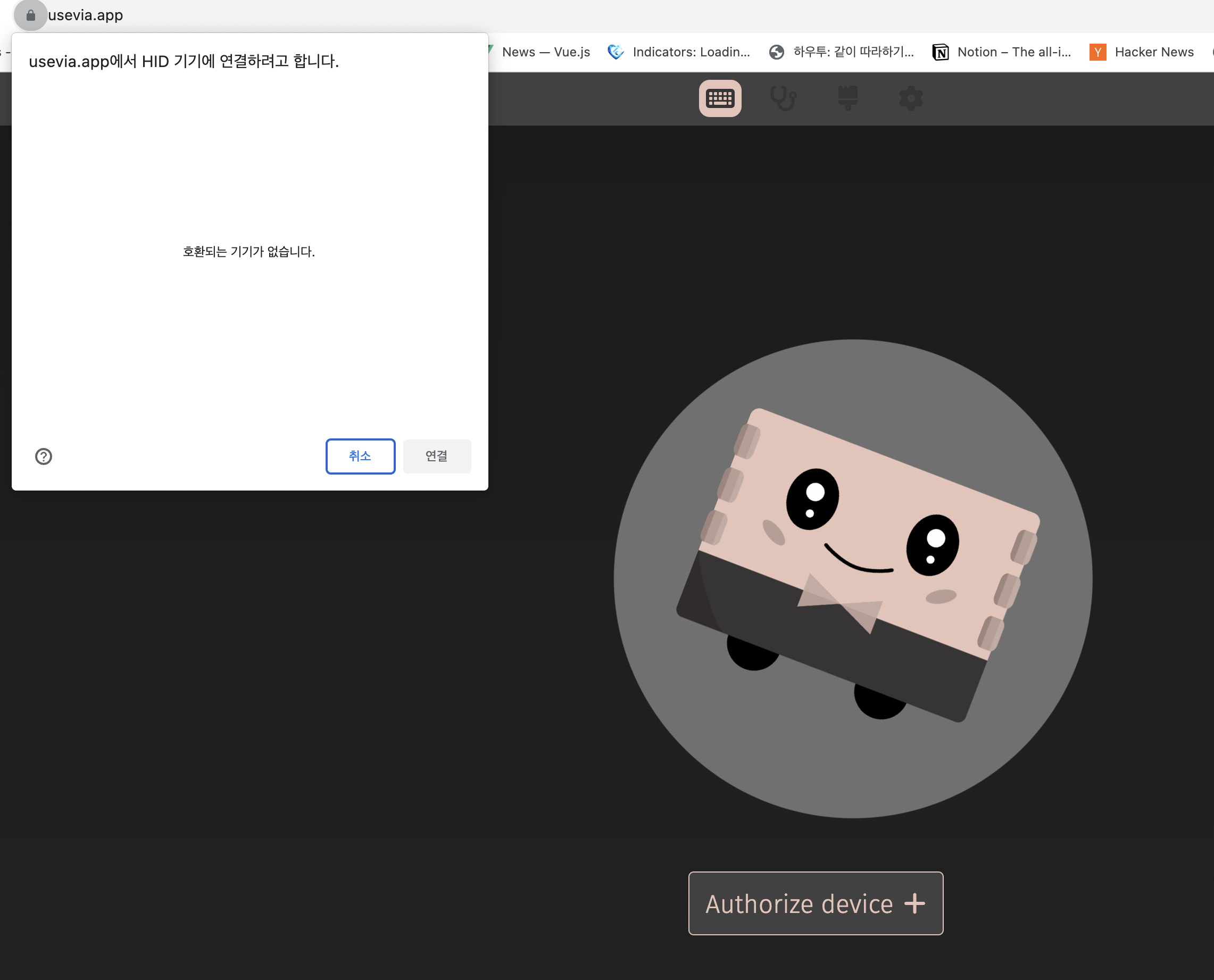Click the 호환되는 기기가 없습니다 message

[x=249, y=252]
